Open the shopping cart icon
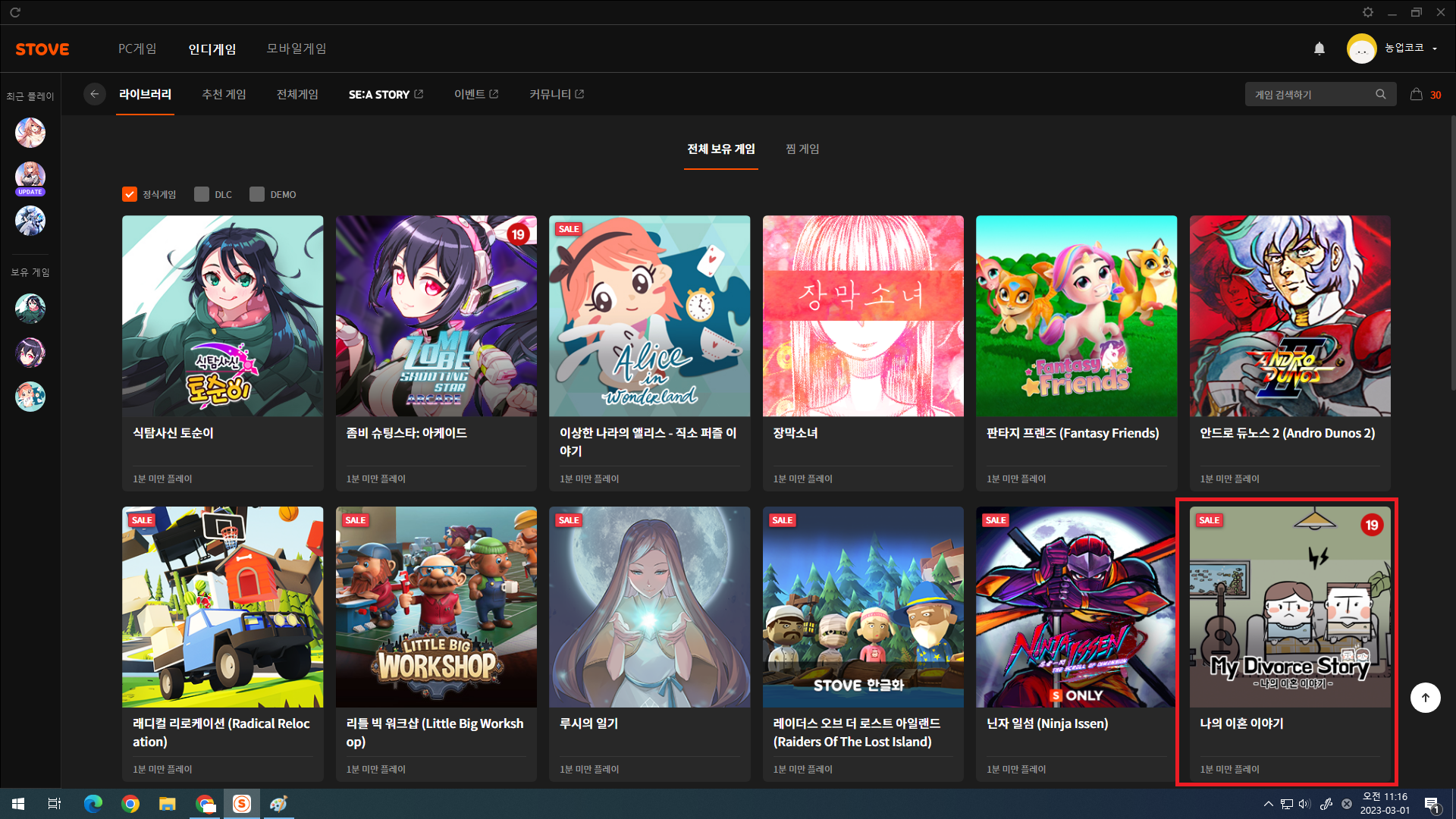This screenshot has height=819, width=1456. click(1416, 95)
